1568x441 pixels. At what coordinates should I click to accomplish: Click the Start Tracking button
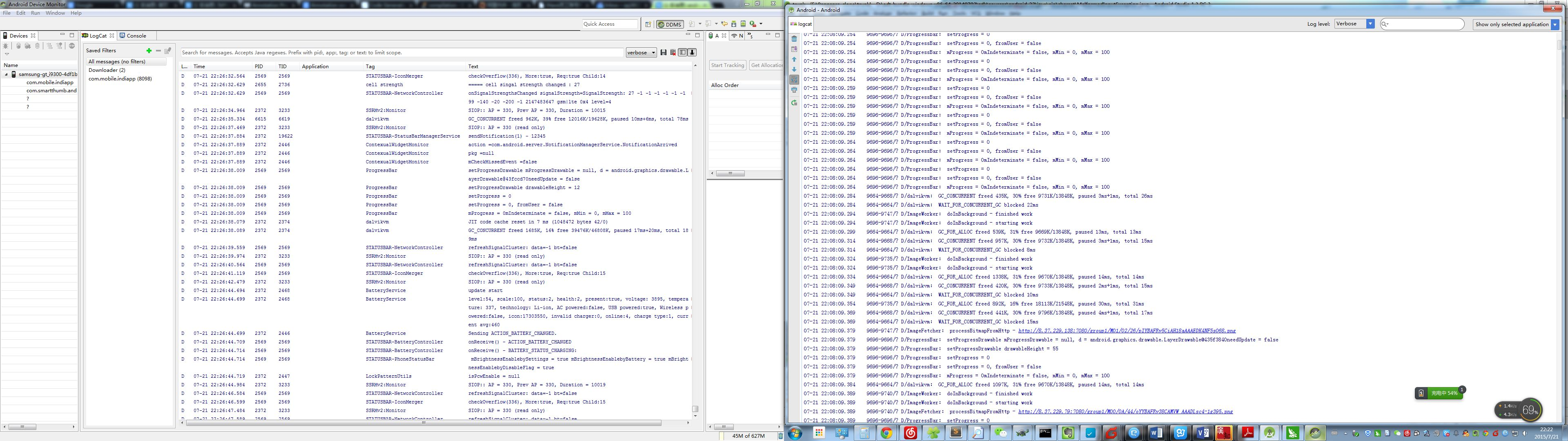tap(727, 65)
